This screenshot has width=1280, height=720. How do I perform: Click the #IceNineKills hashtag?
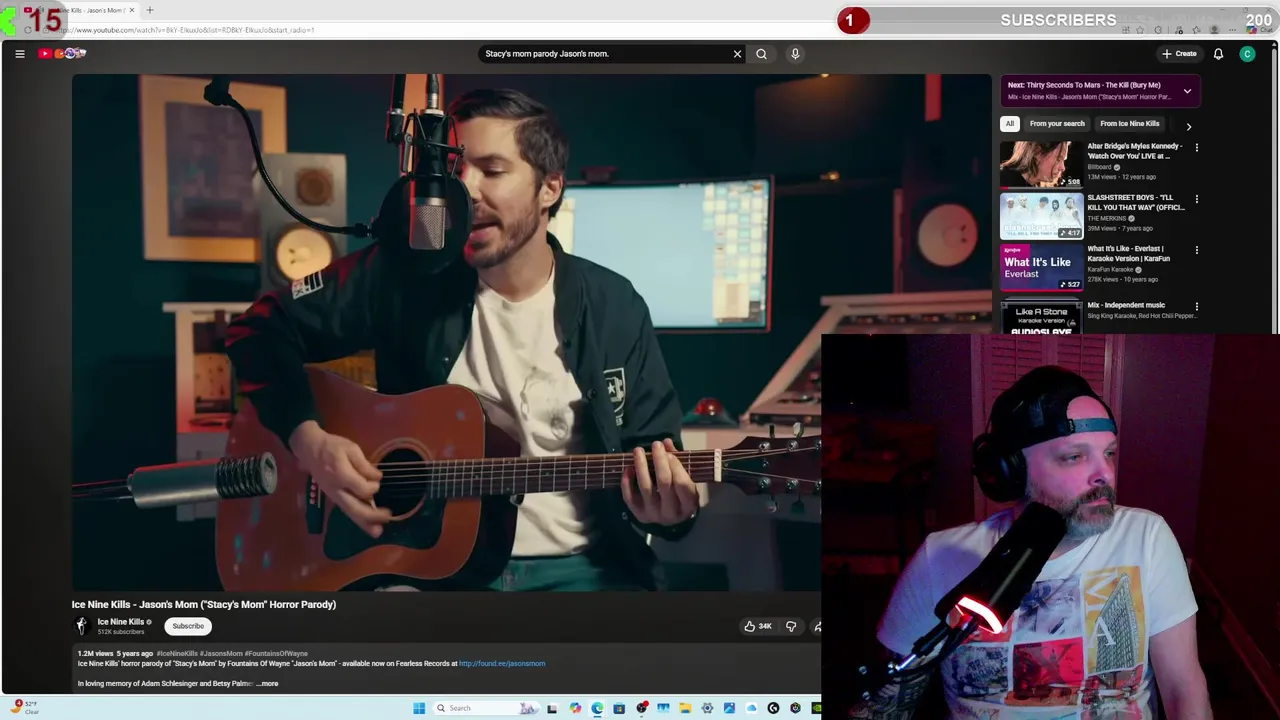coord(177,653)
